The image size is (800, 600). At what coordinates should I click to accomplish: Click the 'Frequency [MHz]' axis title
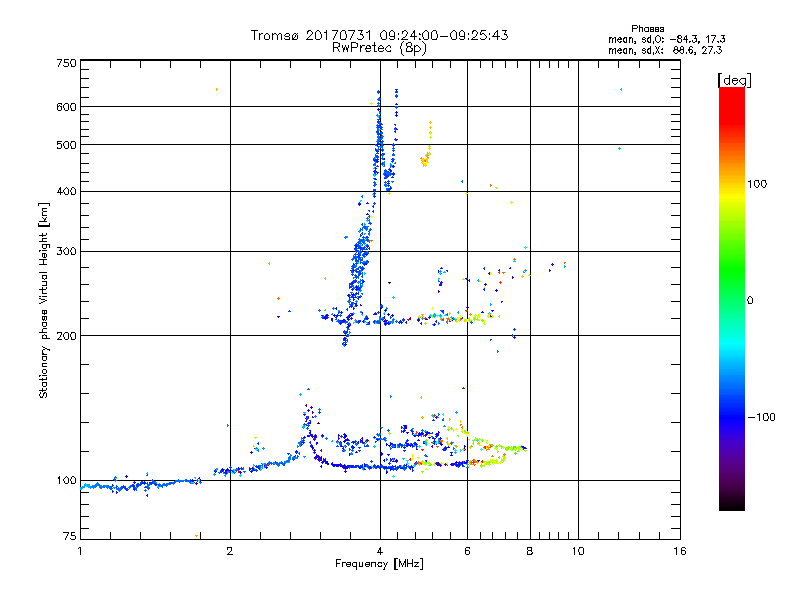click(379, 564)
